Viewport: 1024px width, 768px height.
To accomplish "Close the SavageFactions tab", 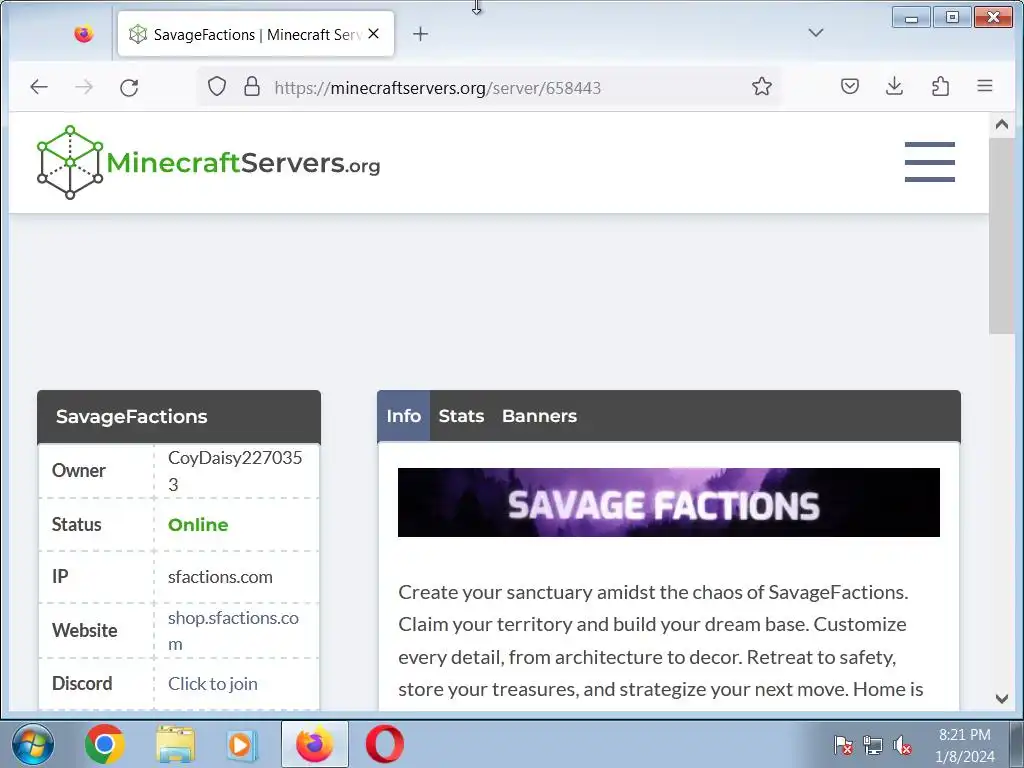I will pyautogui.click(x=374, y=34).
